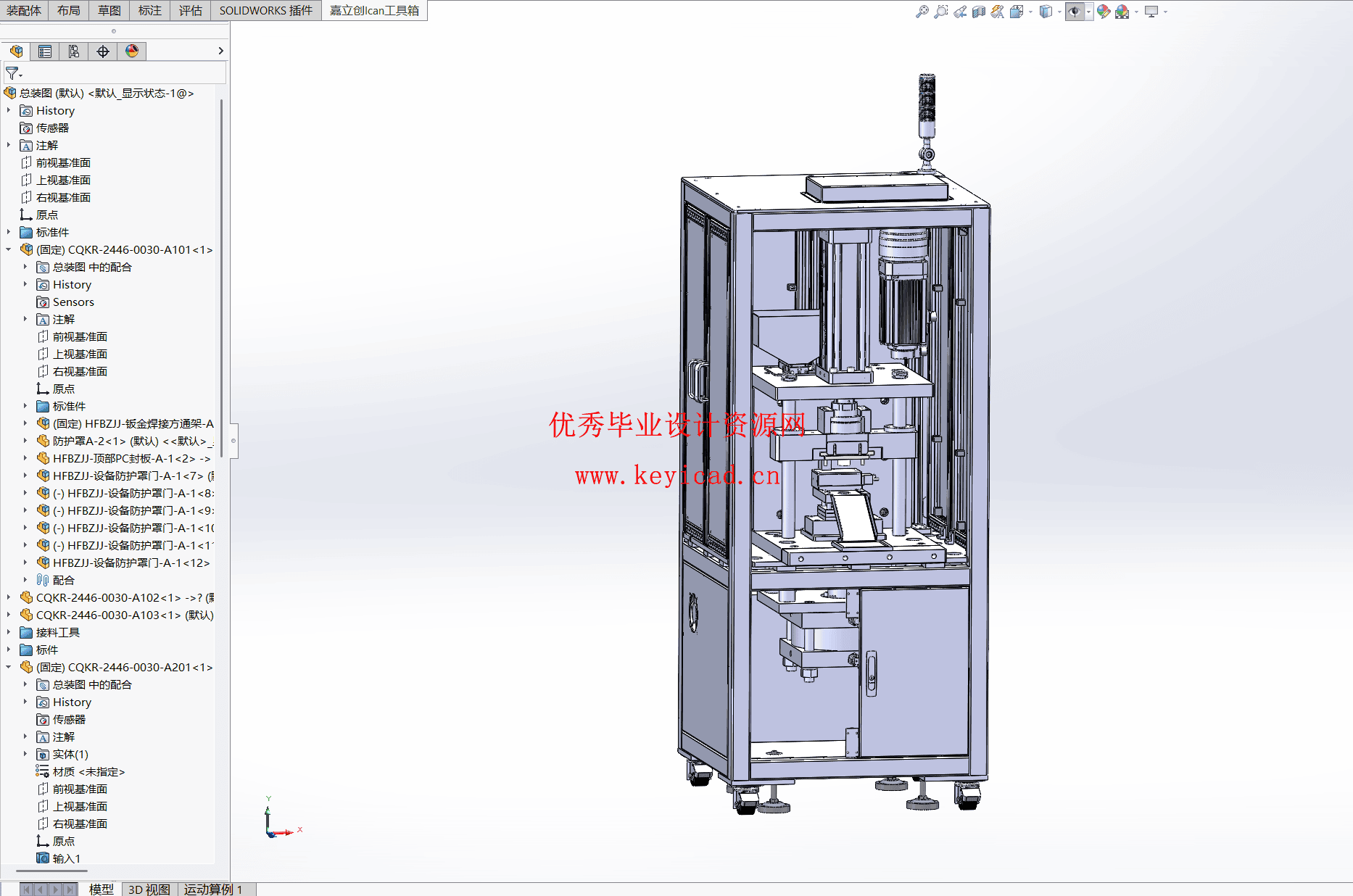The image size is (1353, 896).
Task: Select the top-level 右视基准面 plane
Action: click(56, 197)
